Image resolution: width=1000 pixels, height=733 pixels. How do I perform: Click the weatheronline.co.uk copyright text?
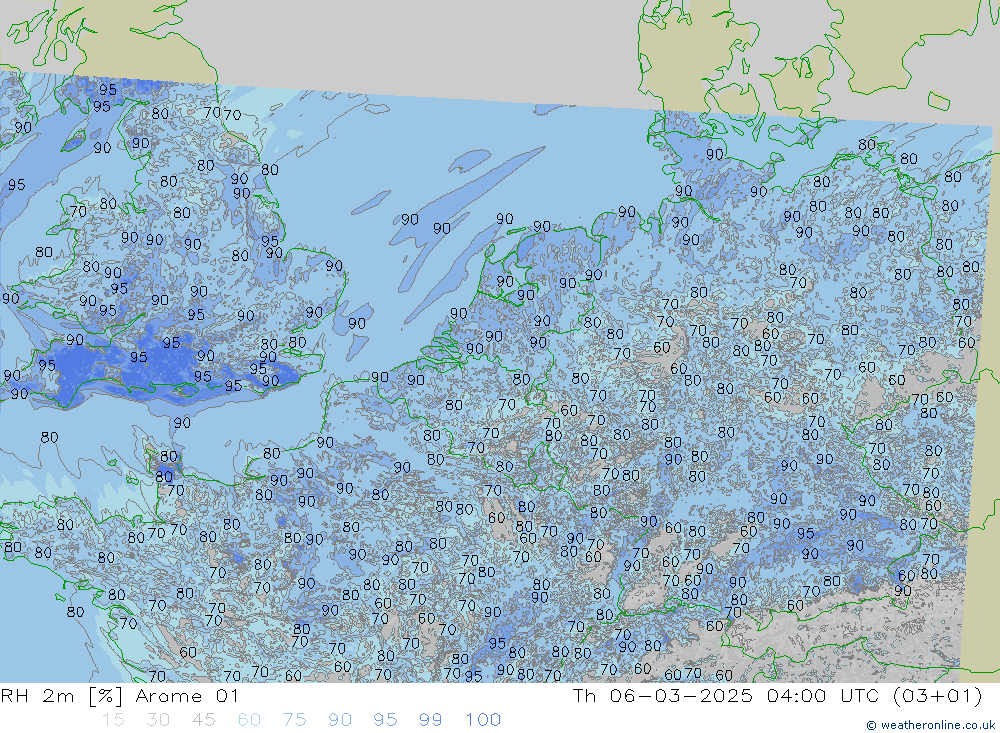tap(931, 725)
